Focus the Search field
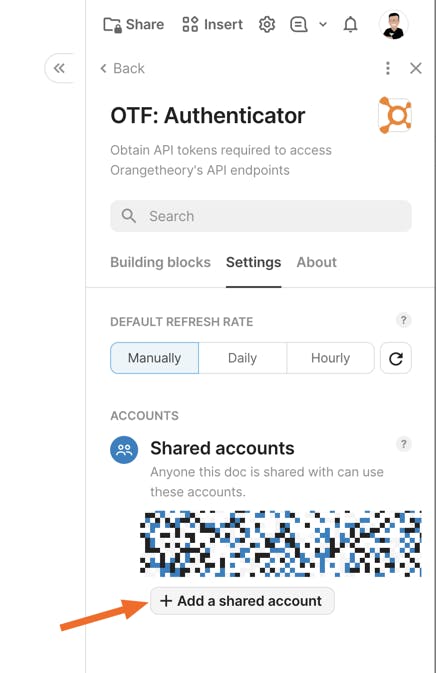The width and height of the screenshot is (436, 673). point(261,216)
